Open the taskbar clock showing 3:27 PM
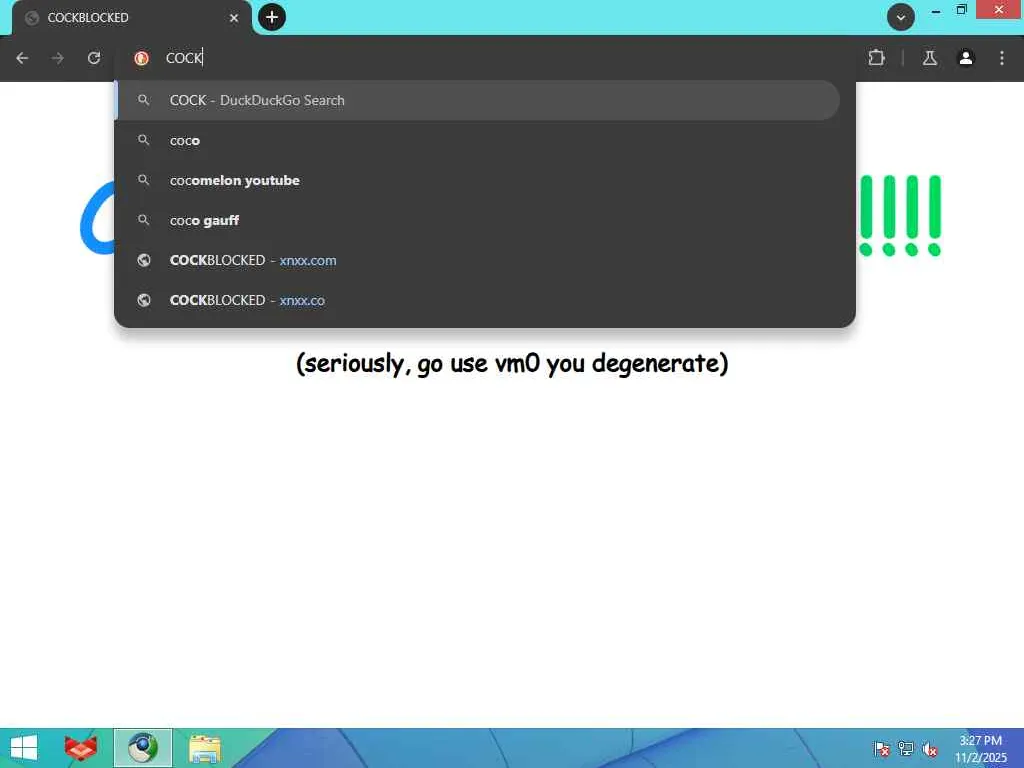The image size is (1024, 768). 981,749
